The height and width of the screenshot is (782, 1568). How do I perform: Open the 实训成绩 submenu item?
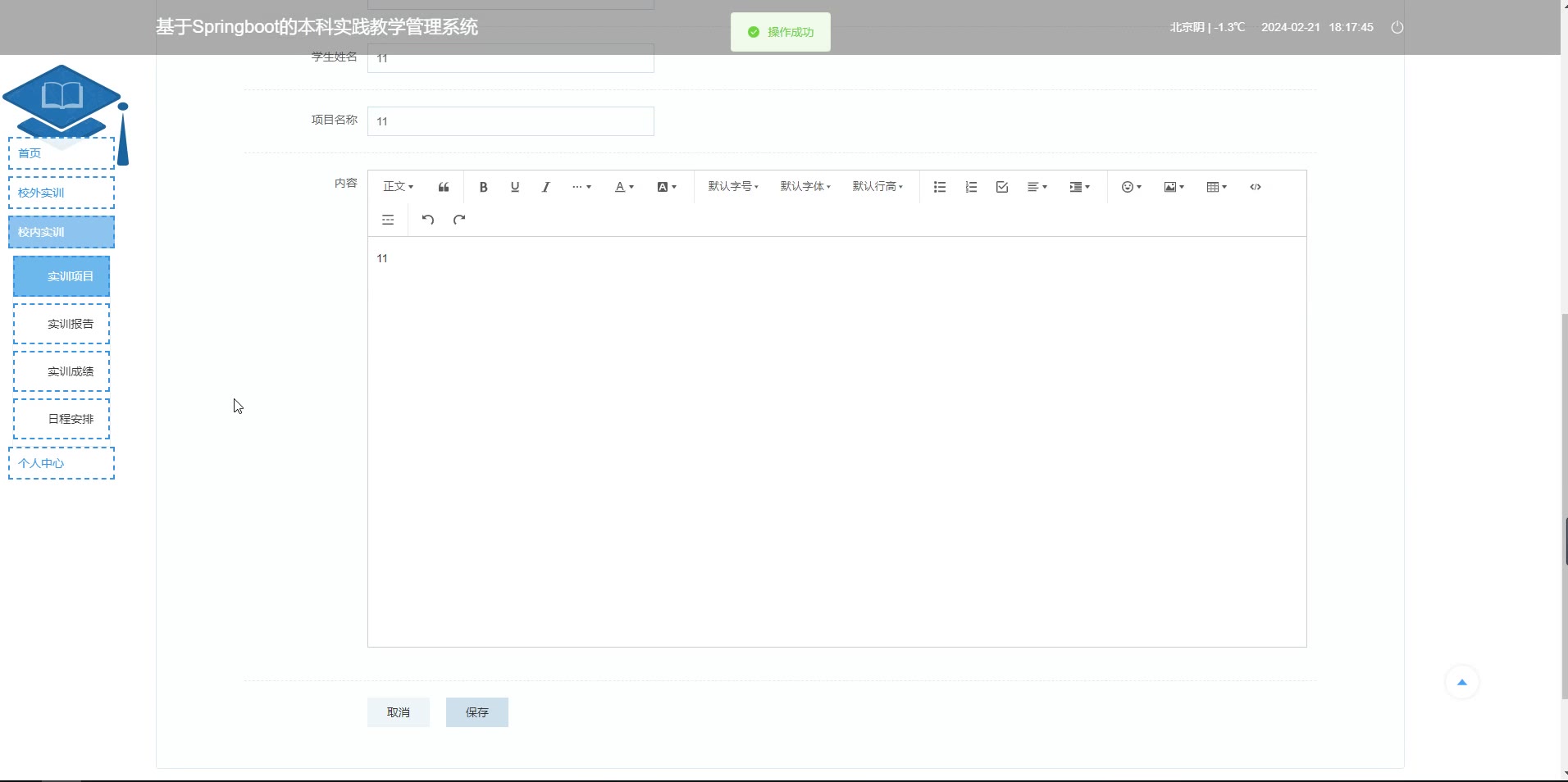point(62,371)
